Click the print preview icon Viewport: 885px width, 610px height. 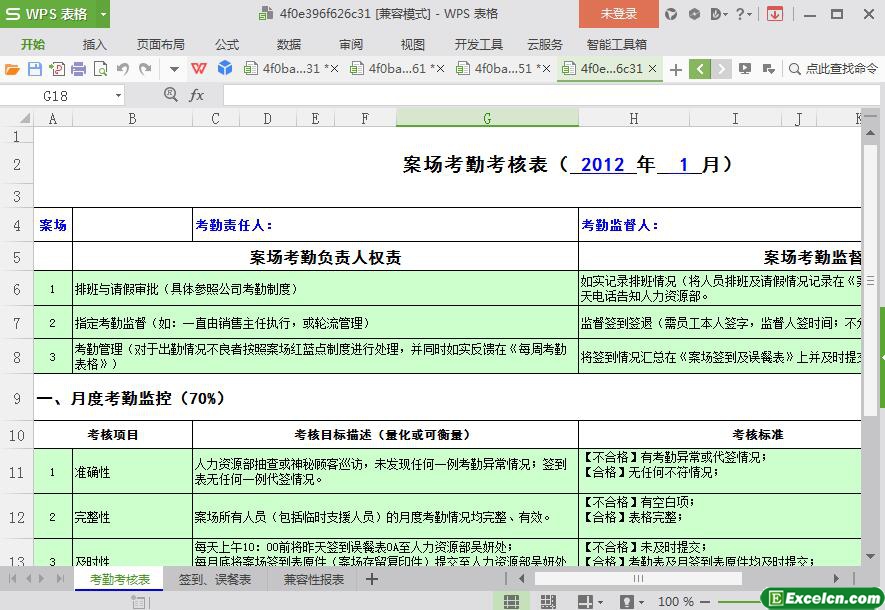100,69
